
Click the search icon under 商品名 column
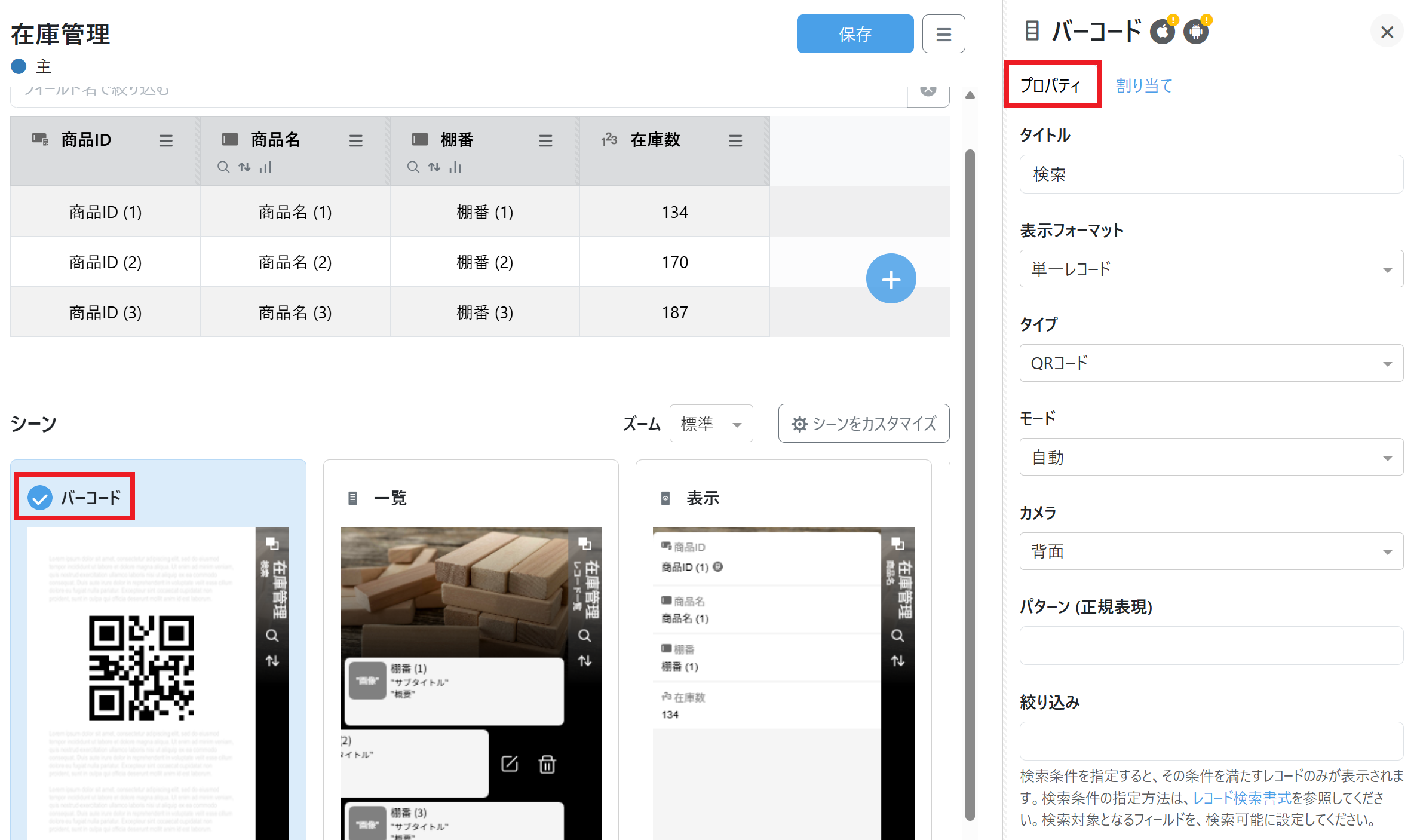pyautogui.click(x=223, y=167)
